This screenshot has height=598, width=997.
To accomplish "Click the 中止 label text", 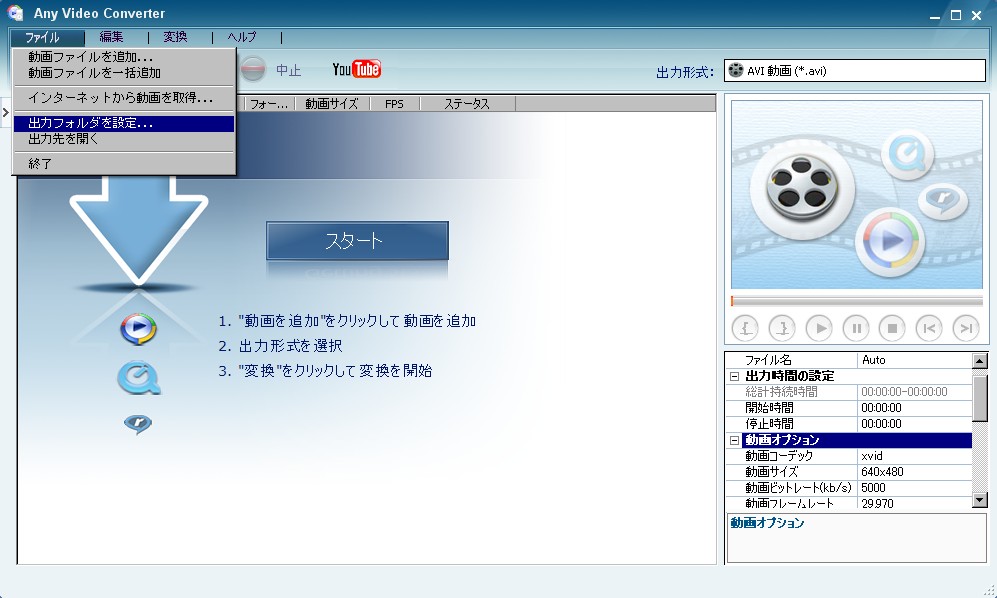I will click(288, 70).
